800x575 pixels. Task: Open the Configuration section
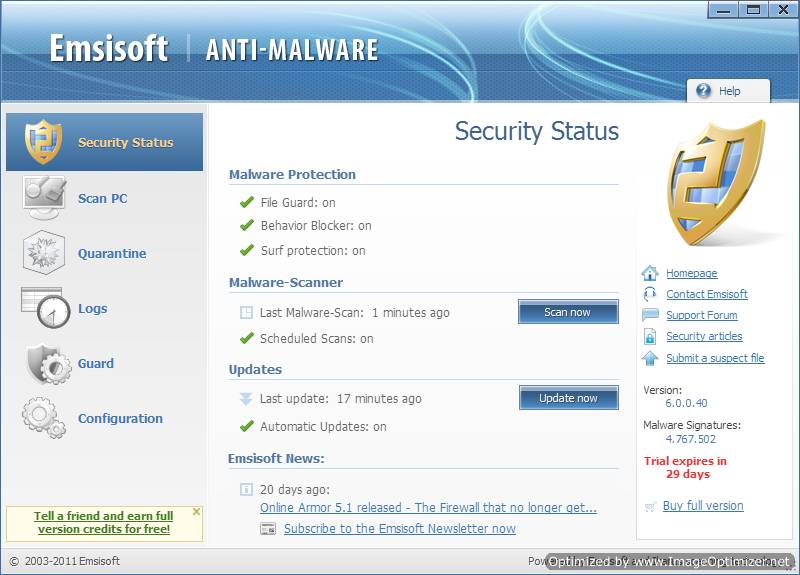(x=105, y=418)
